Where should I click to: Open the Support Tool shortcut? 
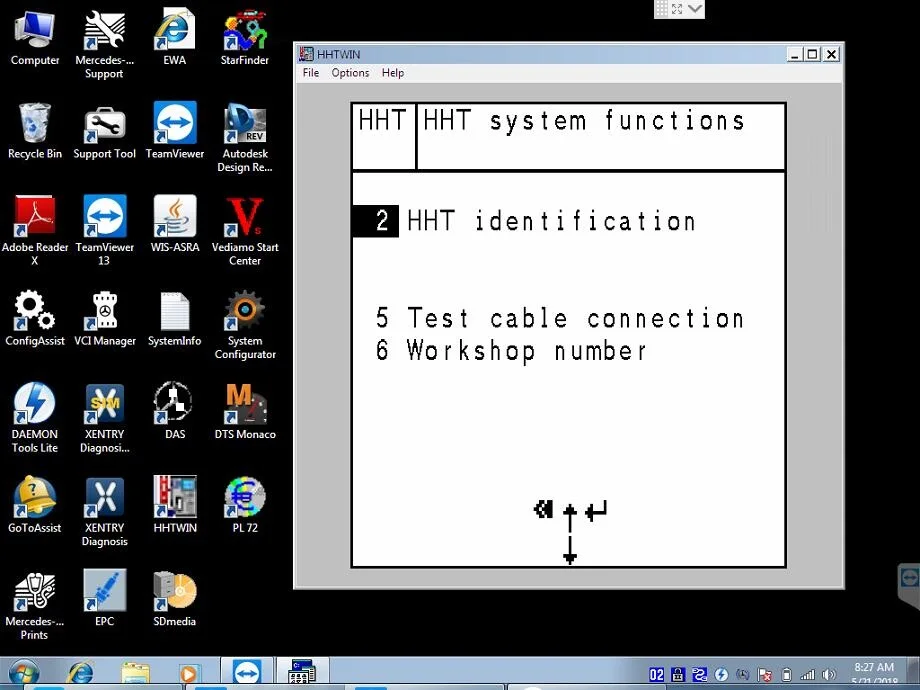pyautogui.click(x=104, y=131)
